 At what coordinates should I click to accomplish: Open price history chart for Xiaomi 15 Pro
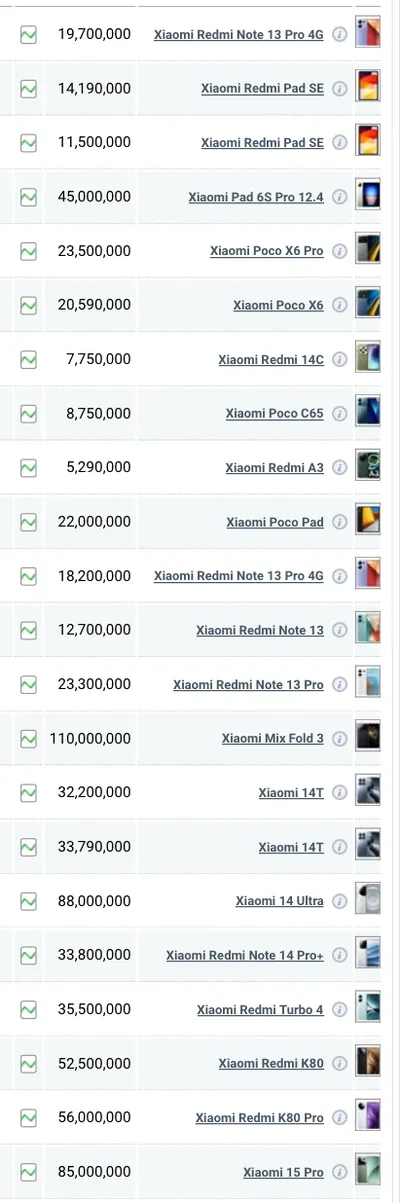point(28,1171)
